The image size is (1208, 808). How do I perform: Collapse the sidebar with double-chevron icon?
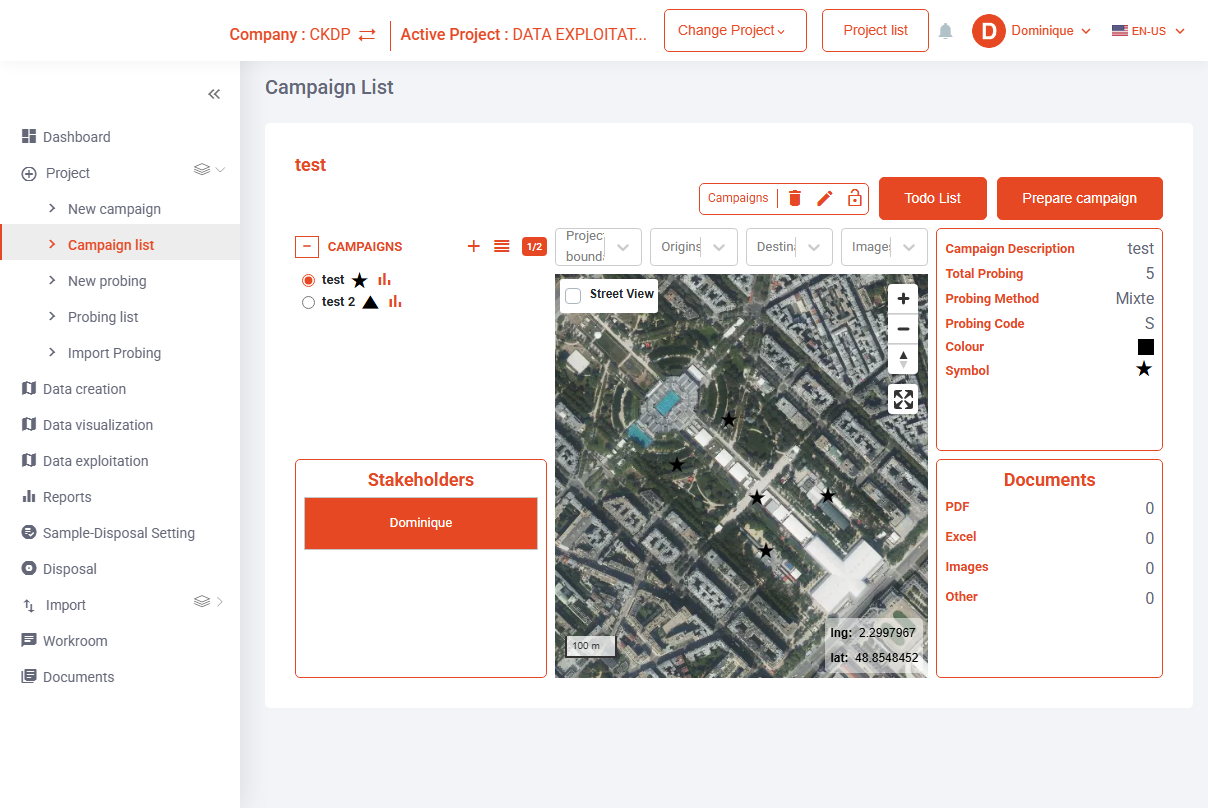point(214,94)
